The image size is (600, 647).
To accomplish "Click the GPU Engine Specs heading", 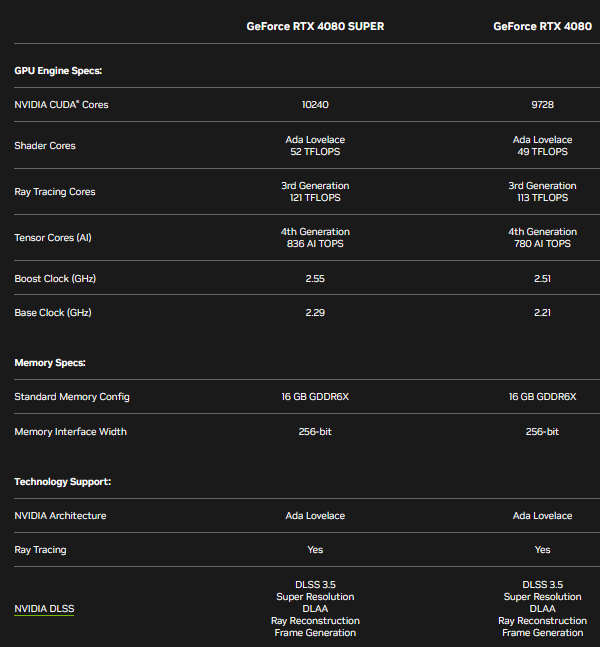I will coord(58,71).
